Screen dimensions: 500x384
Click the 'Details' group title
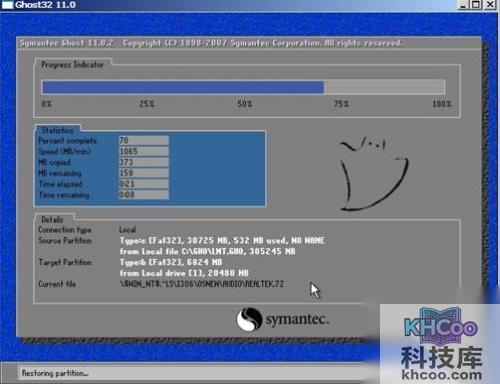point(52,219)
